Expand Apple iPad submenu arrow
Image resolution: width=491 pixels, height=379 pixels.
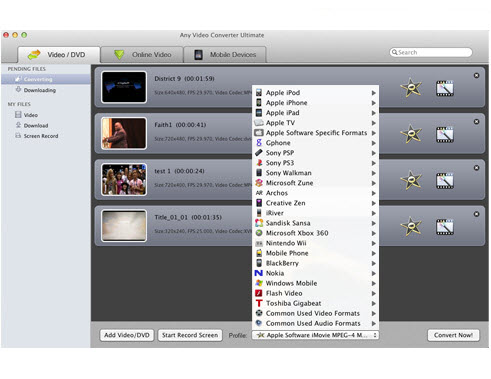tap(374, 113)
